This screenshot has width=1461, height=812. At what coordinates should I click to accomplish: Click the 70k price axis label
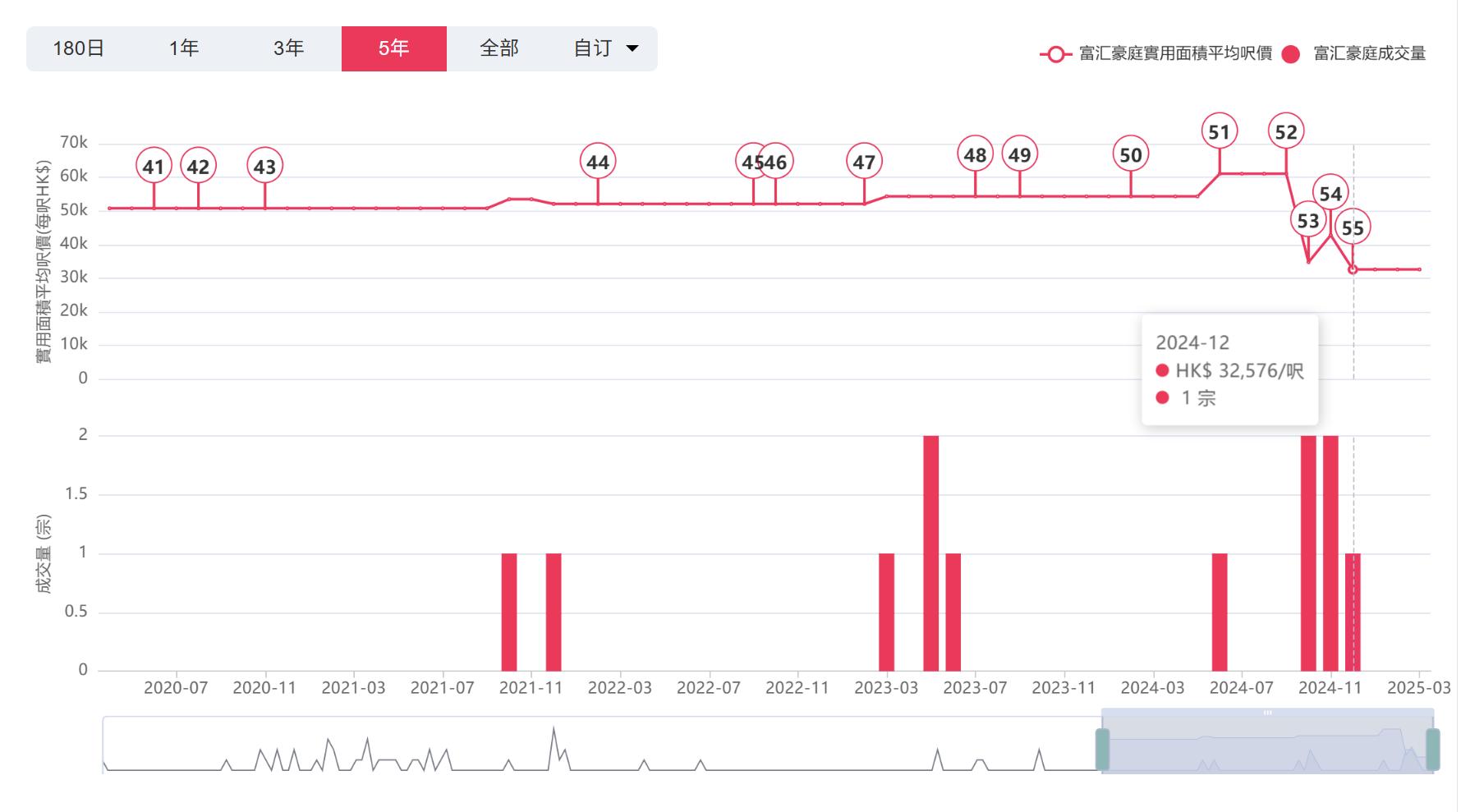[x=74, y=143]
